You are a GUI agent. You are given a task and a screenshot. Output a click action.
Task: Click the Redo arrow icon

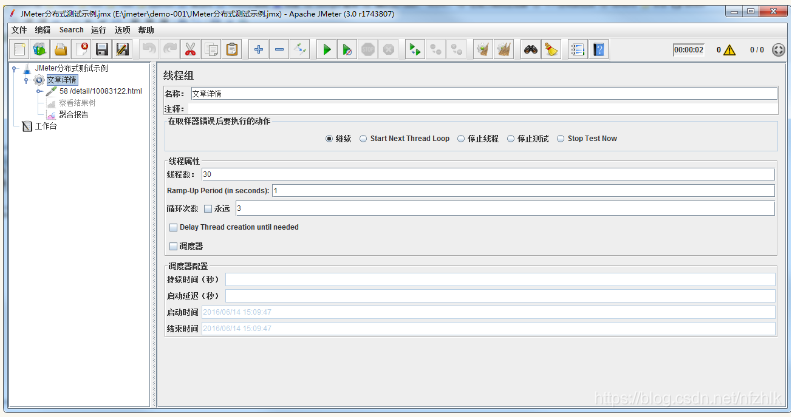[x=170, y=49]
